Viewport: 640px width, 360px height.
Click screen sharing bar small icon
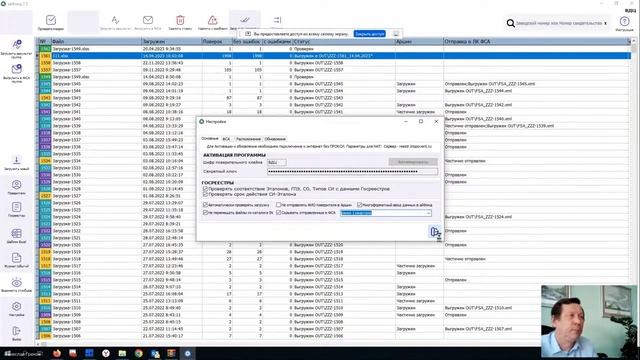click(x=396, y=34)
